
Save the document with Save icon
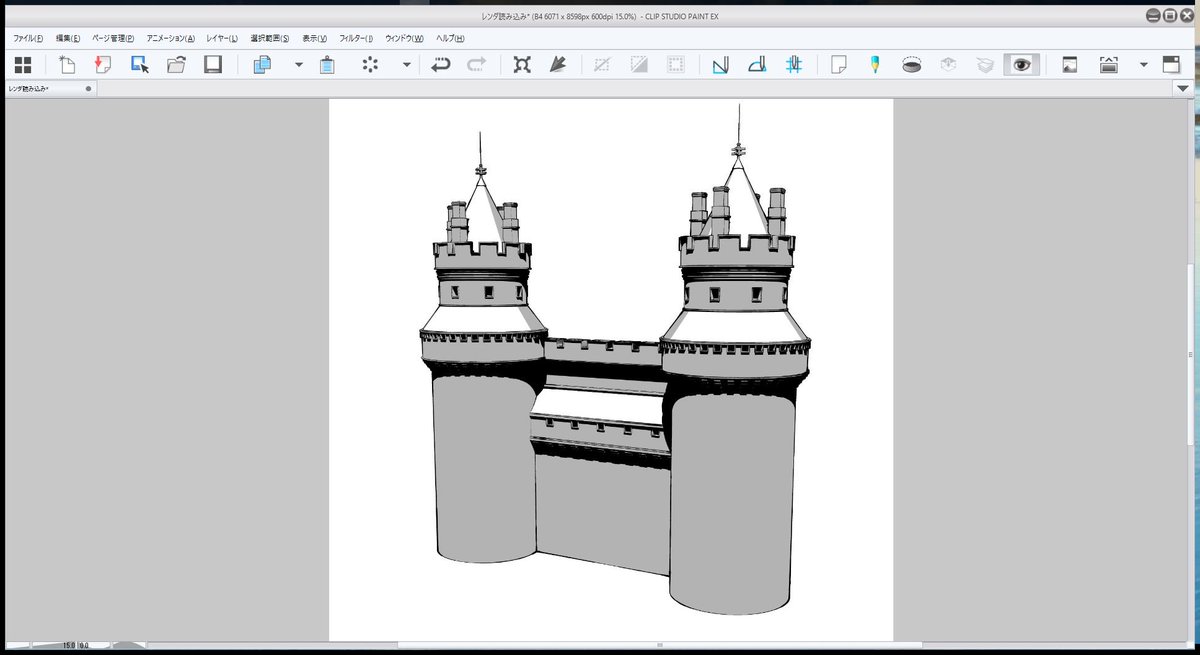point(213,65)
